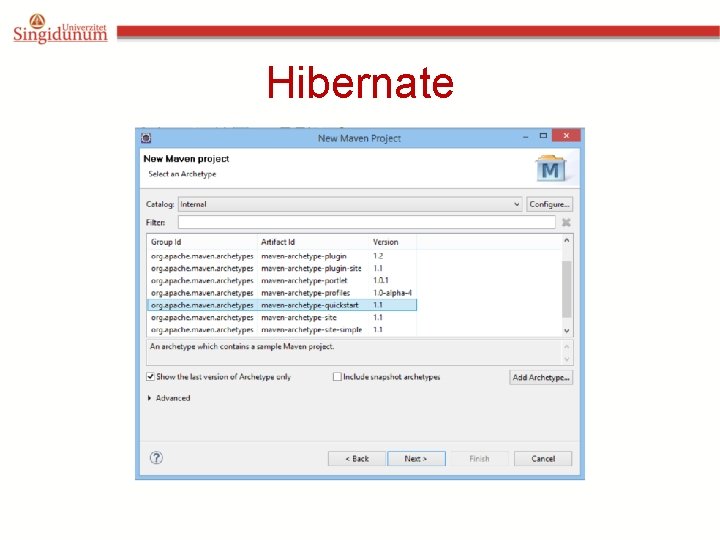The image size is (720, 540).
Task: Click version 1.0-alpha-4 cell
Action: (x=392, y=293)
